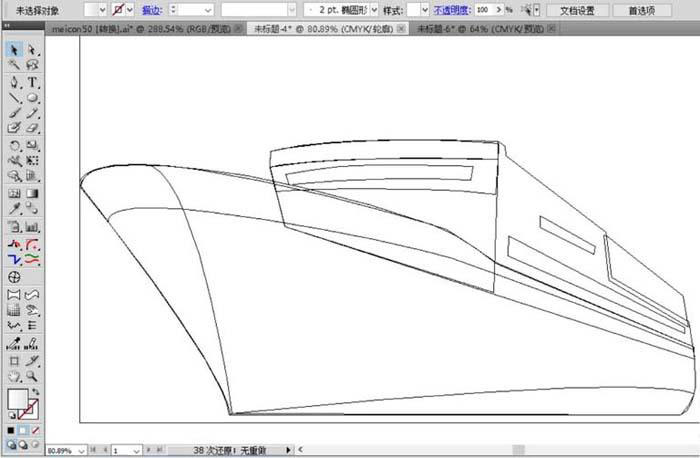Open the fill color dropdown in options bar
The width and height of the screenshot is (700, 458).
[102, 10]
